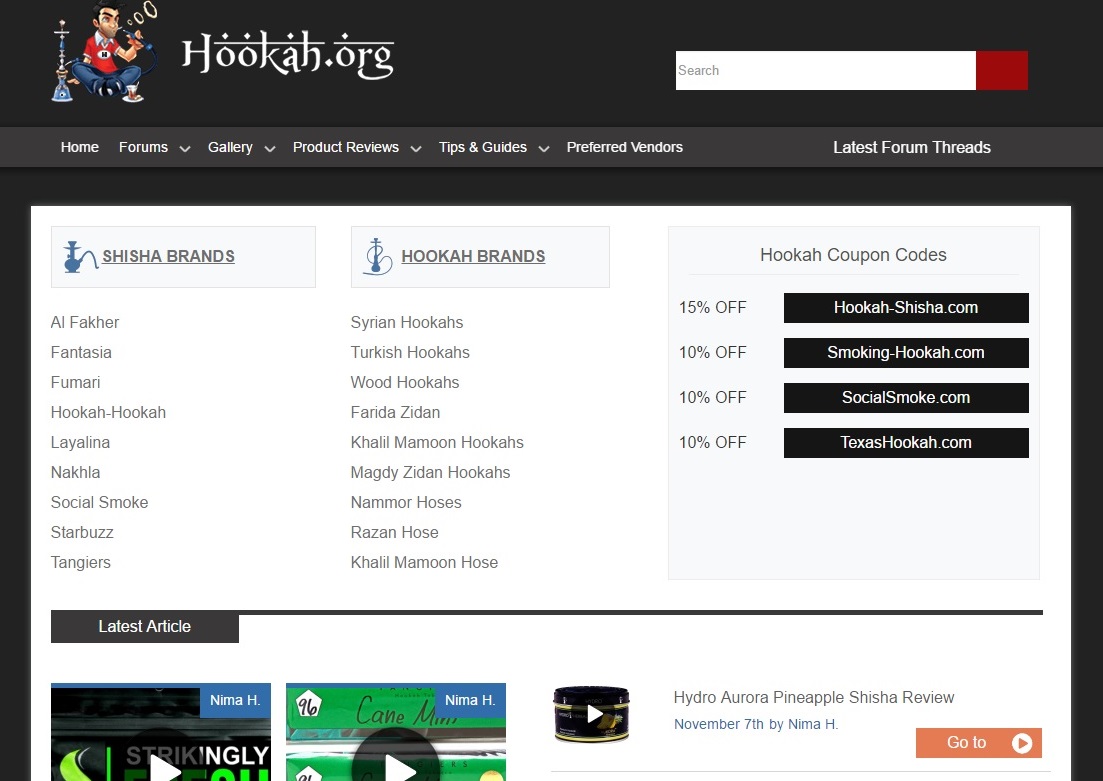This screenshot has width=1103, height=781.
Task: Click the arrow icon in Go to button
Action: coord(1021,743)
